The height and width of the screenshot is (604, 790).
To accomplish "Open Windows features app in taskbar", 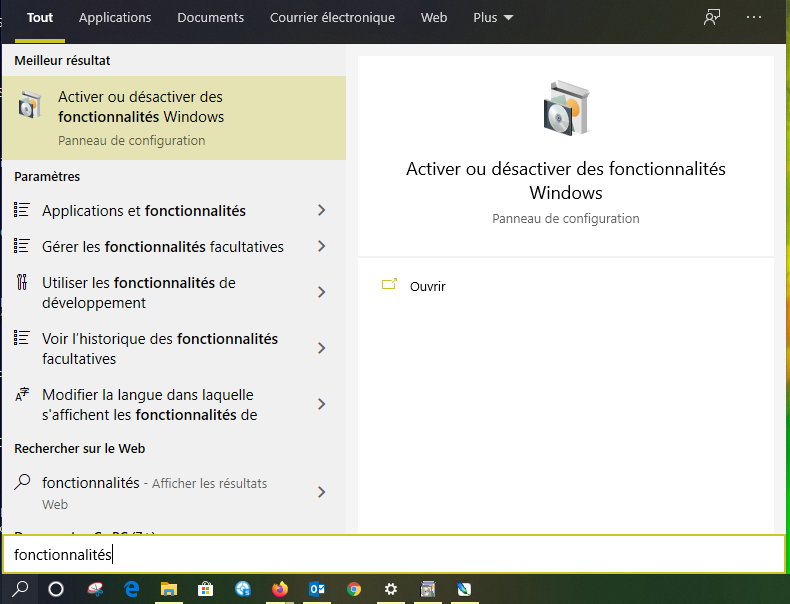I will (x=428, y=589).
